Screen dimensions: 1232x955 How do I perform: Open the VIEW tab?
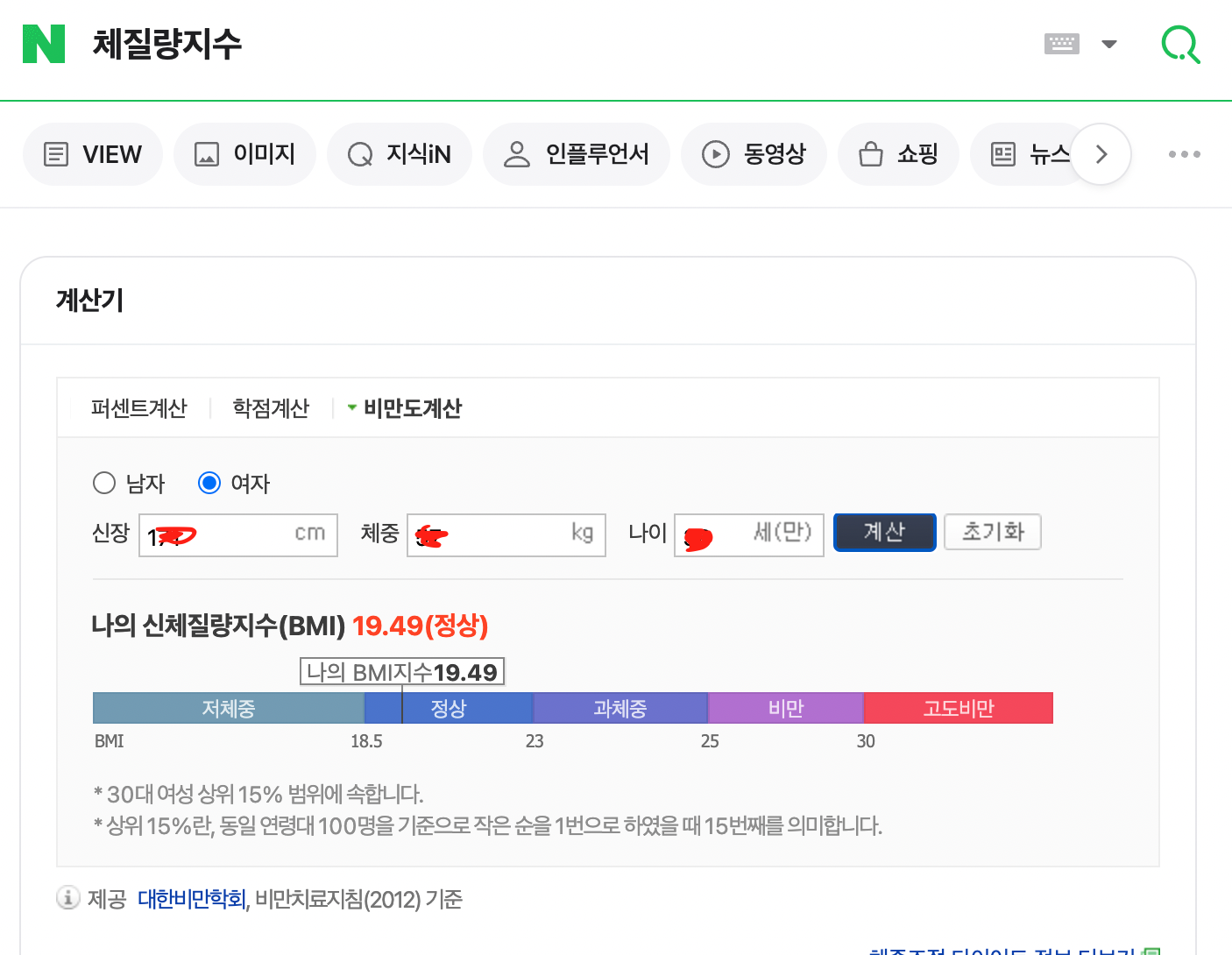[93, 154]
